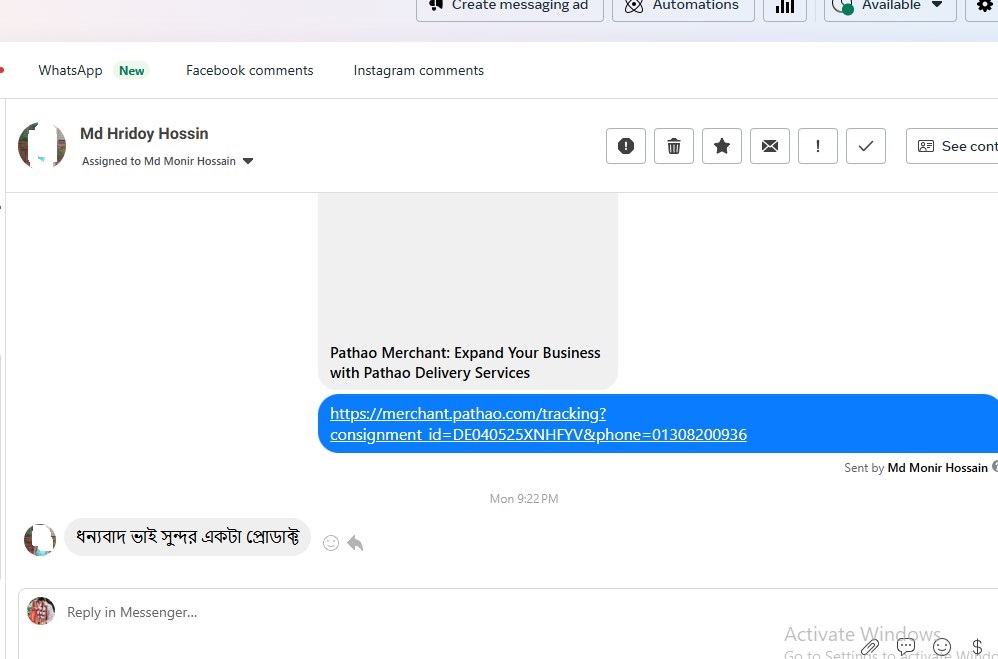Delete conversation using the trash icon
Viewport: 998px width, 659px height.
click(674, 146)
